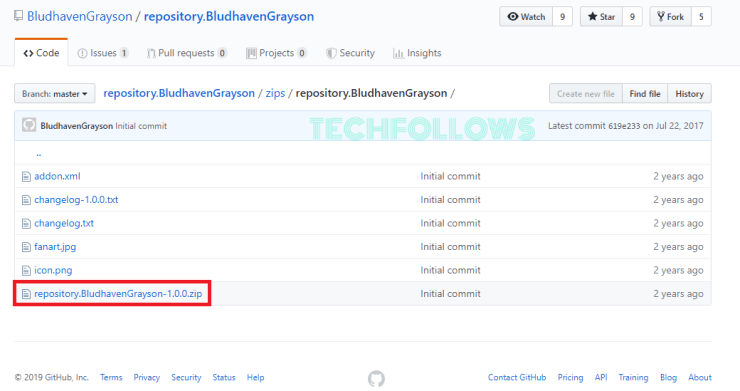Open the Blog footer link
Screen dimensions: 740x391
click(x=668, y=377)
